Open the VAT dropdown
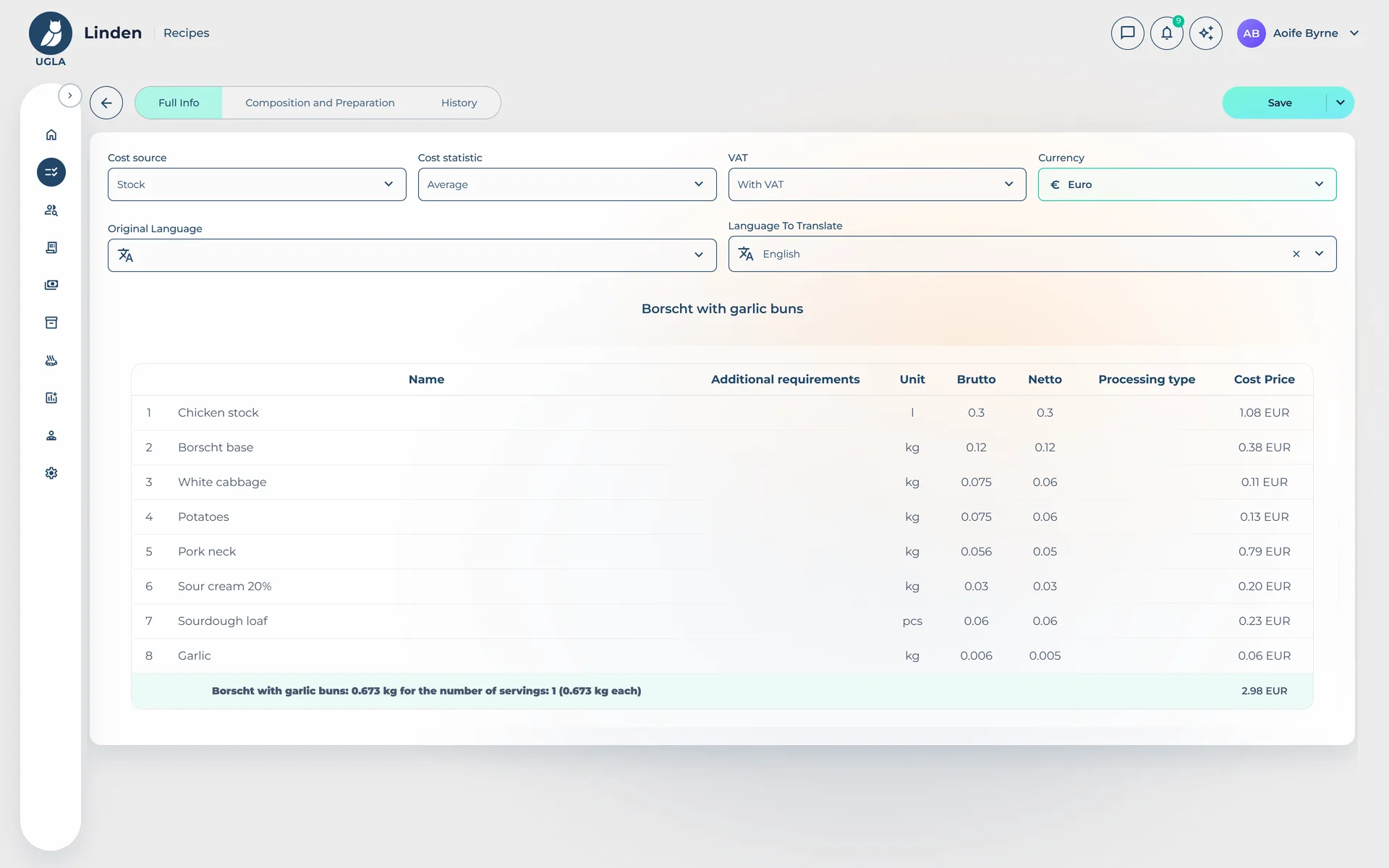Screen dimensions: 1389x868 coord(877,184)
